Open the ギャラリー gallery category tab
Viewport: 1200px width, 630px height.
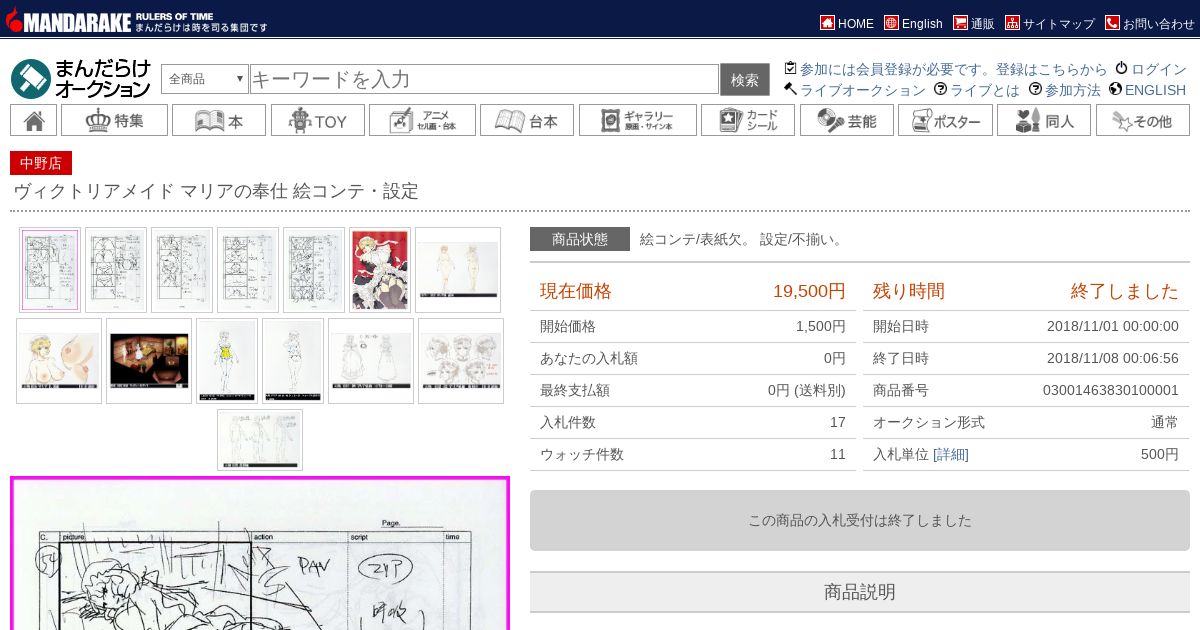click(638, 120)
